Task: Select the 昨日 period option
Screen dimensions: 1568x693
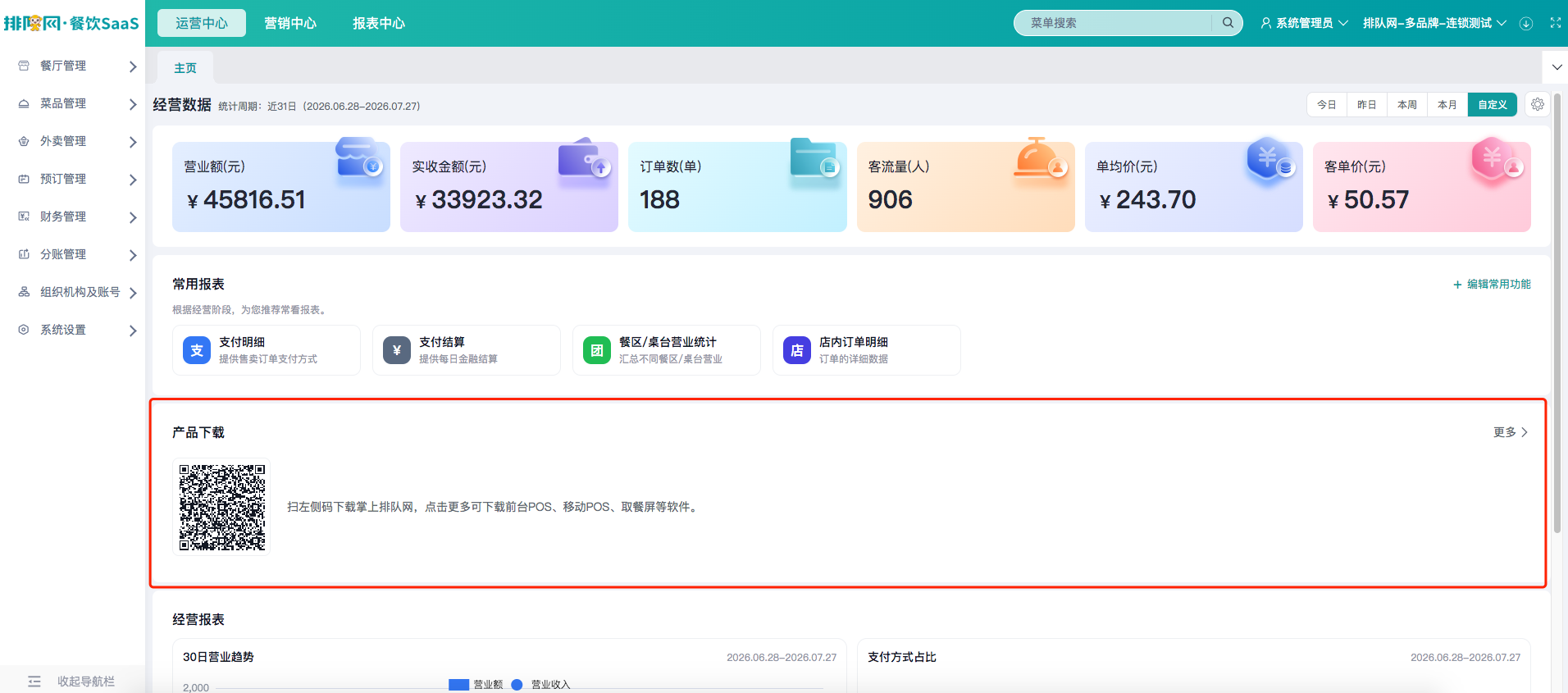Action: (x=1367, y=104)
